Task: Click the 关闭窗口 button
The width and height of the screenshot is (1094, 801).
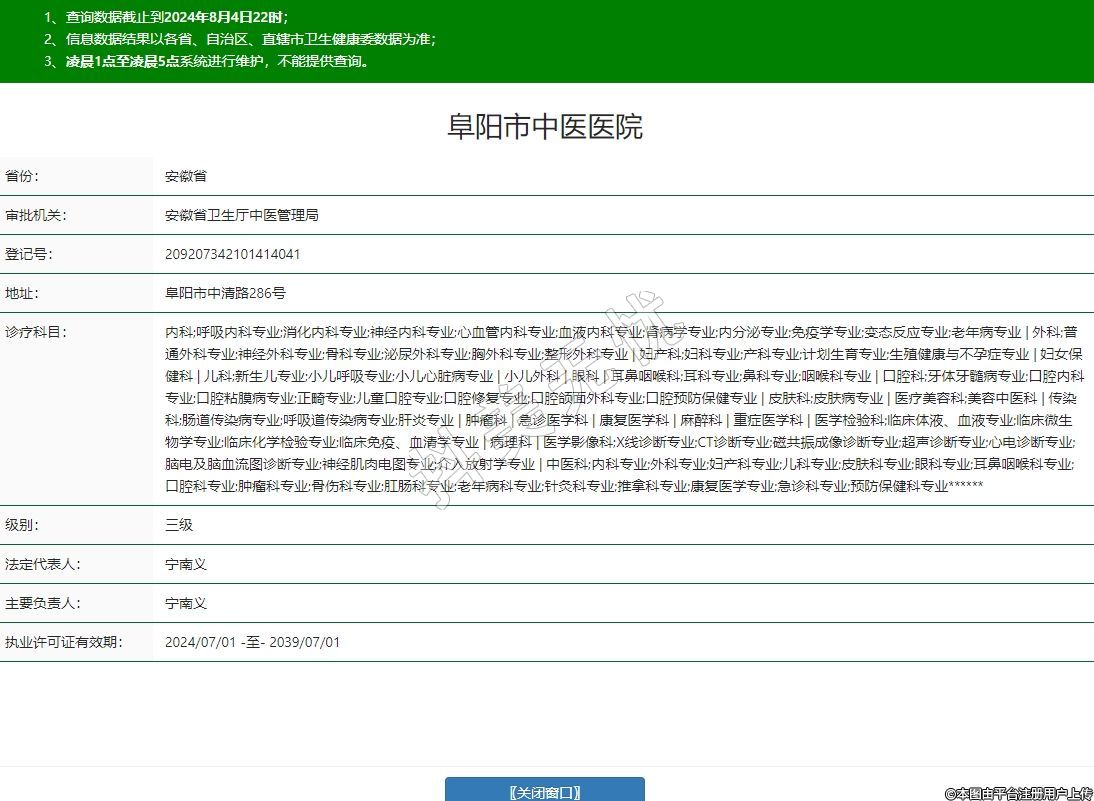Action: pos(544,791)
